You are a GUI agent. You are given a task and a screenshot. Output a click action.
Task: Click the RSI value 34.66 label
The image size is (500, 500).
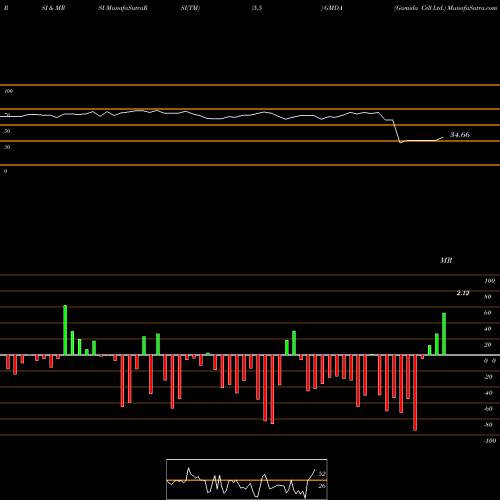tap(460, 135)
